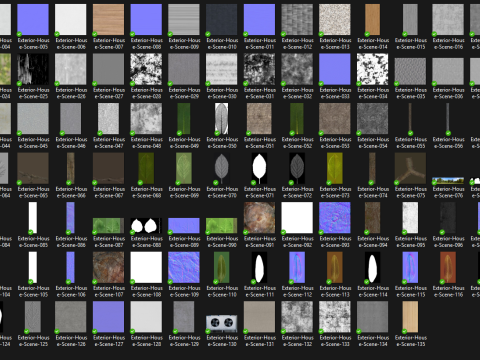
Task: Click the dark fabric thumbnail Exterior-House-Scene-010
Action: (x=222, y=20)
